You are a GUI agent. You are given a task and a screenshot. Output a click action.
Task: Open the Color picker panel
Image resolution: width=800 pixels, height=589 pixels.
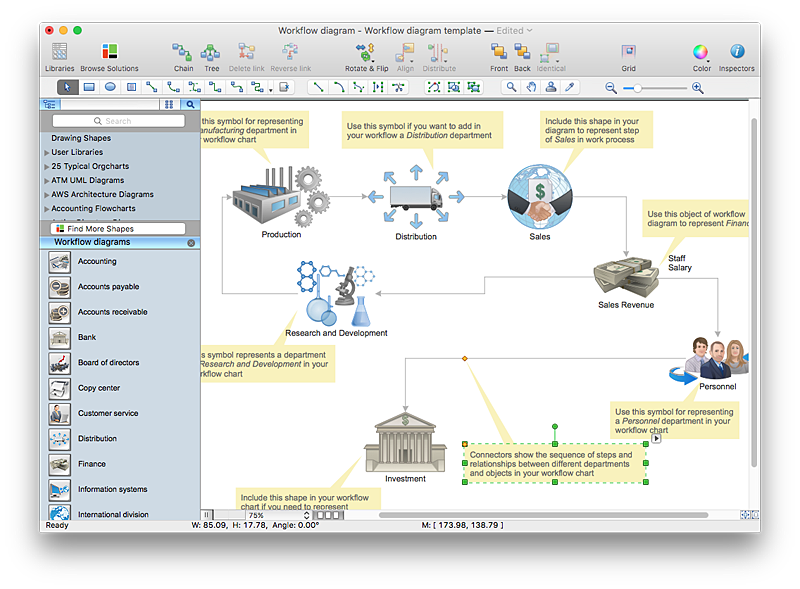(701, 53)
